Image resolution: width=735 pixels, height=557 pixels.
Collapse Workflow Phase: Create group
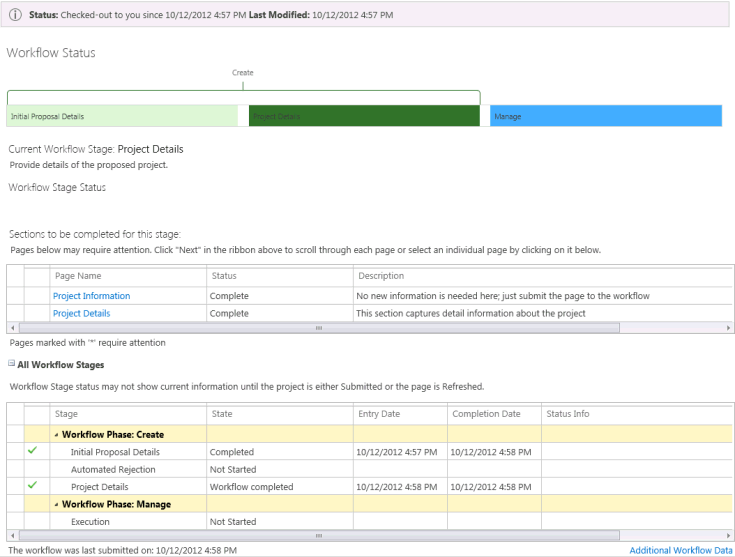(x=56, y=435)
